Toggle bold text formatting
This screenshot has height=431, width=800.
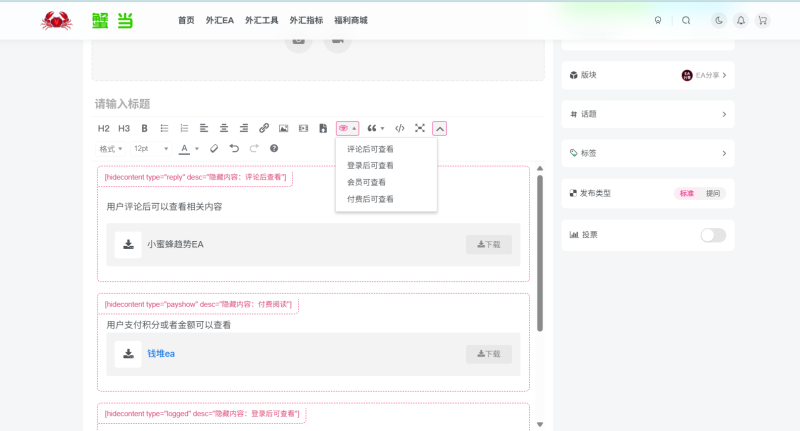point(144,129)
